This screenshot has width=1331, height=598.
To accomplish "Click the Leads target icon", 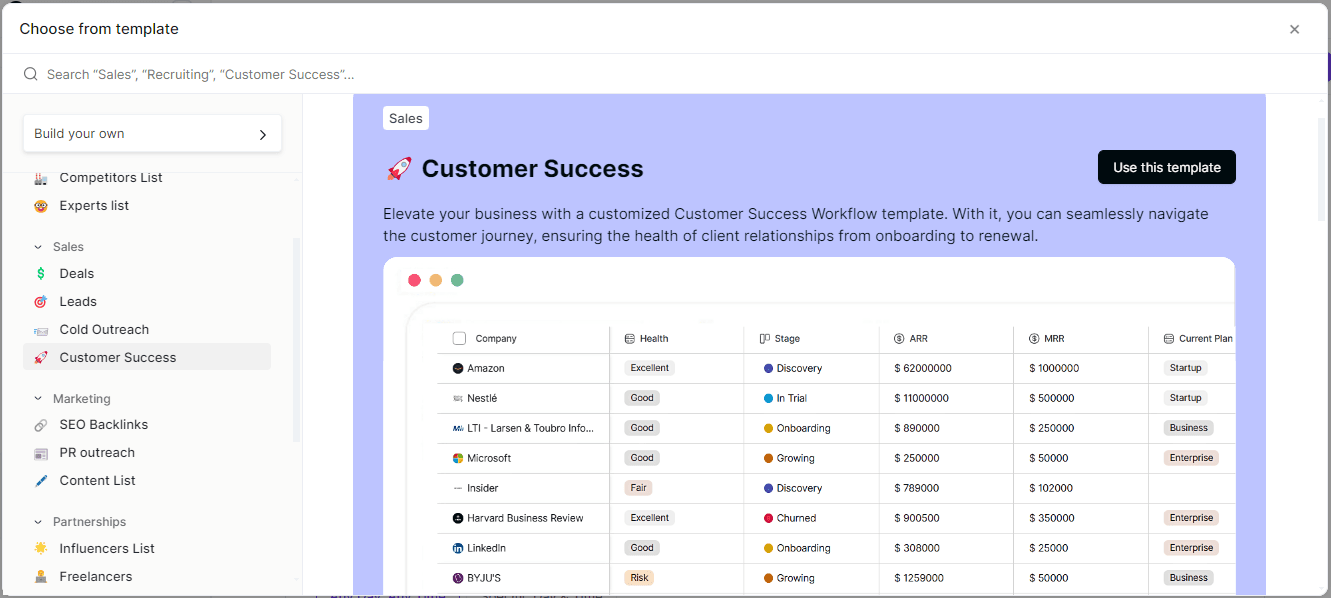I will [x=42, y=301].
